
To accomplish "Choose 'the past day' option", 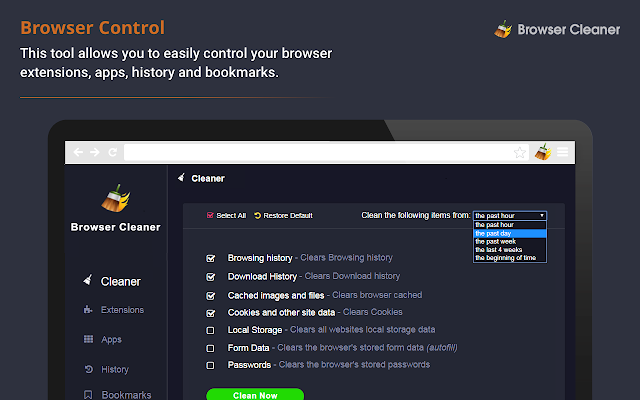I will [509, 233].
